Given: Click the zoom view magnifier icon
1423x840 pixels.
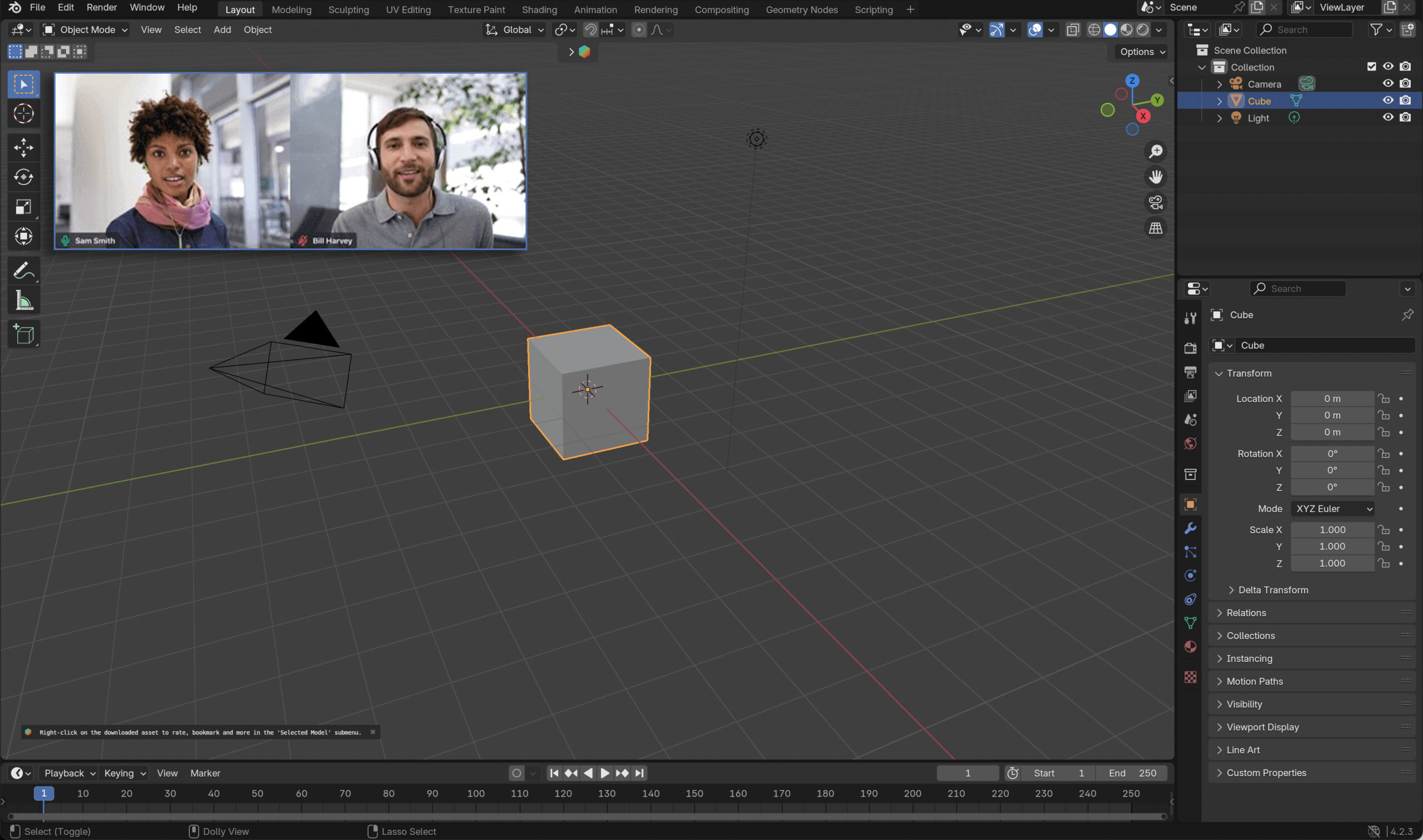Looking at the screenshot, I should point(1155,152).
